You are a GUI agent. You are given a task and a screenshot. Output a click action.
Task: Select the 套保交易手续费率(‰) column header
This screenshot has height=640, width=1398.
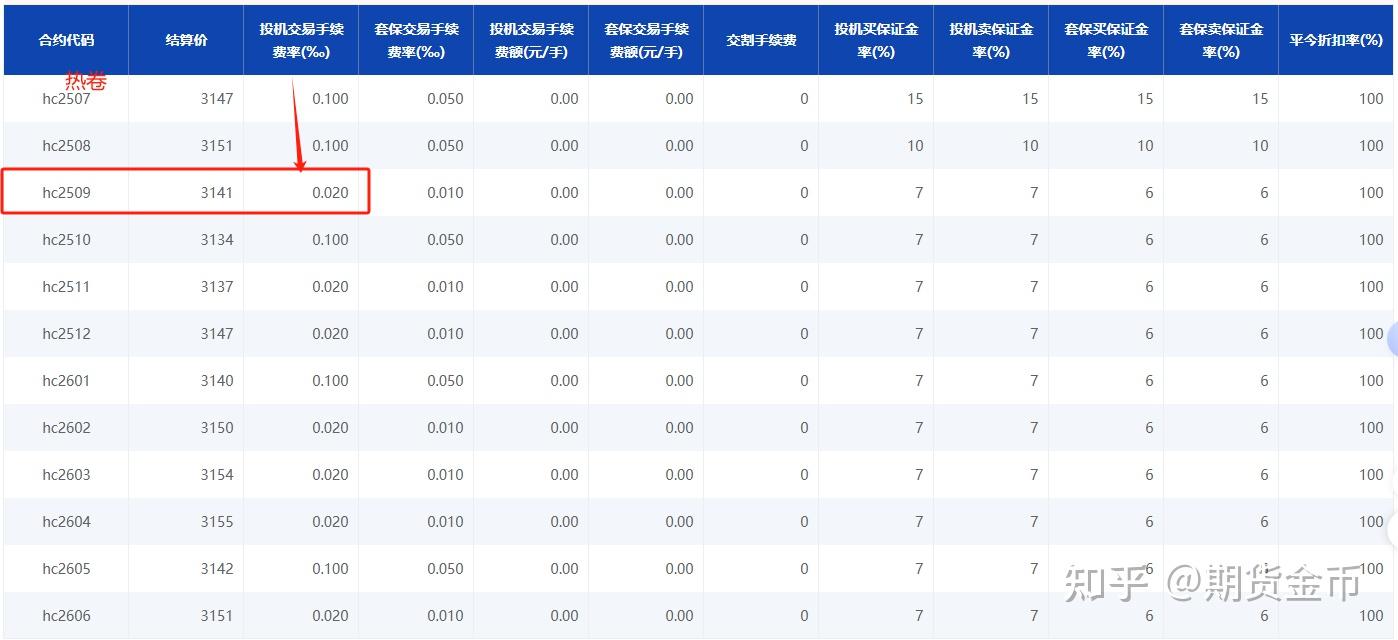(x=416, y=41)
